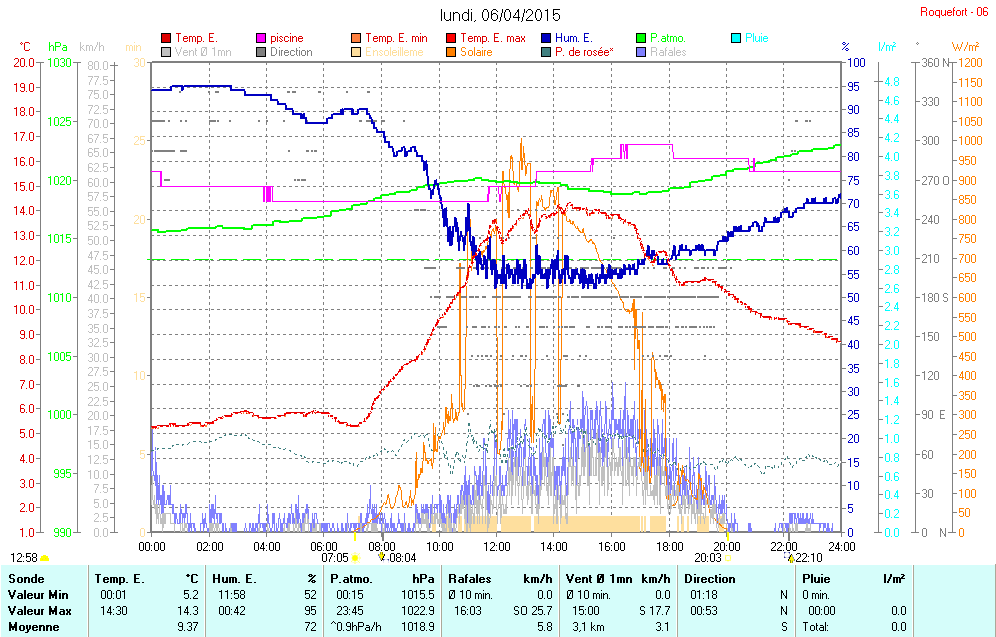Click the gust time 16:03

coord(468,611)
